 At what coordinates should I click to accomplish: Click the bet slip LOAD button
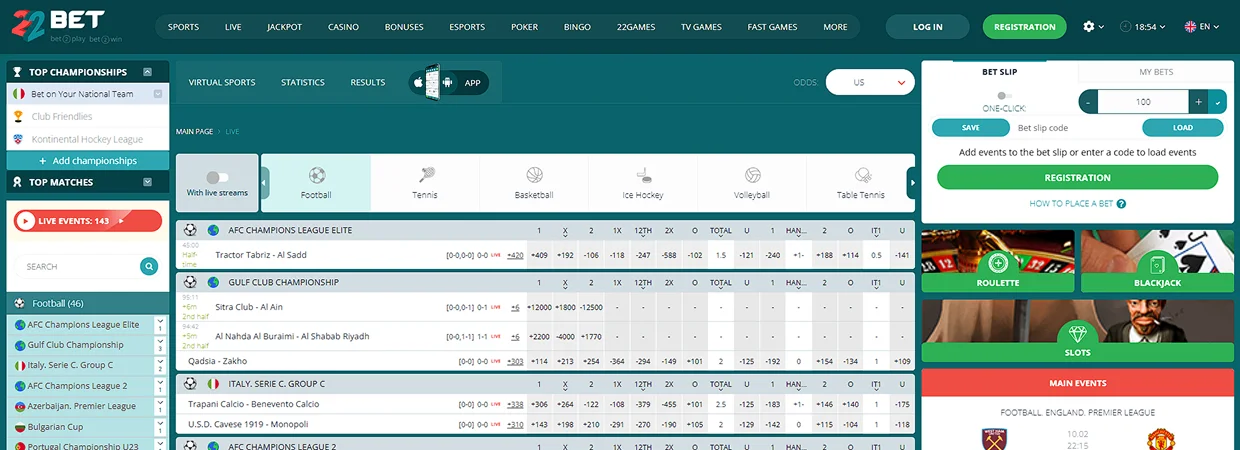[1183, 128]
